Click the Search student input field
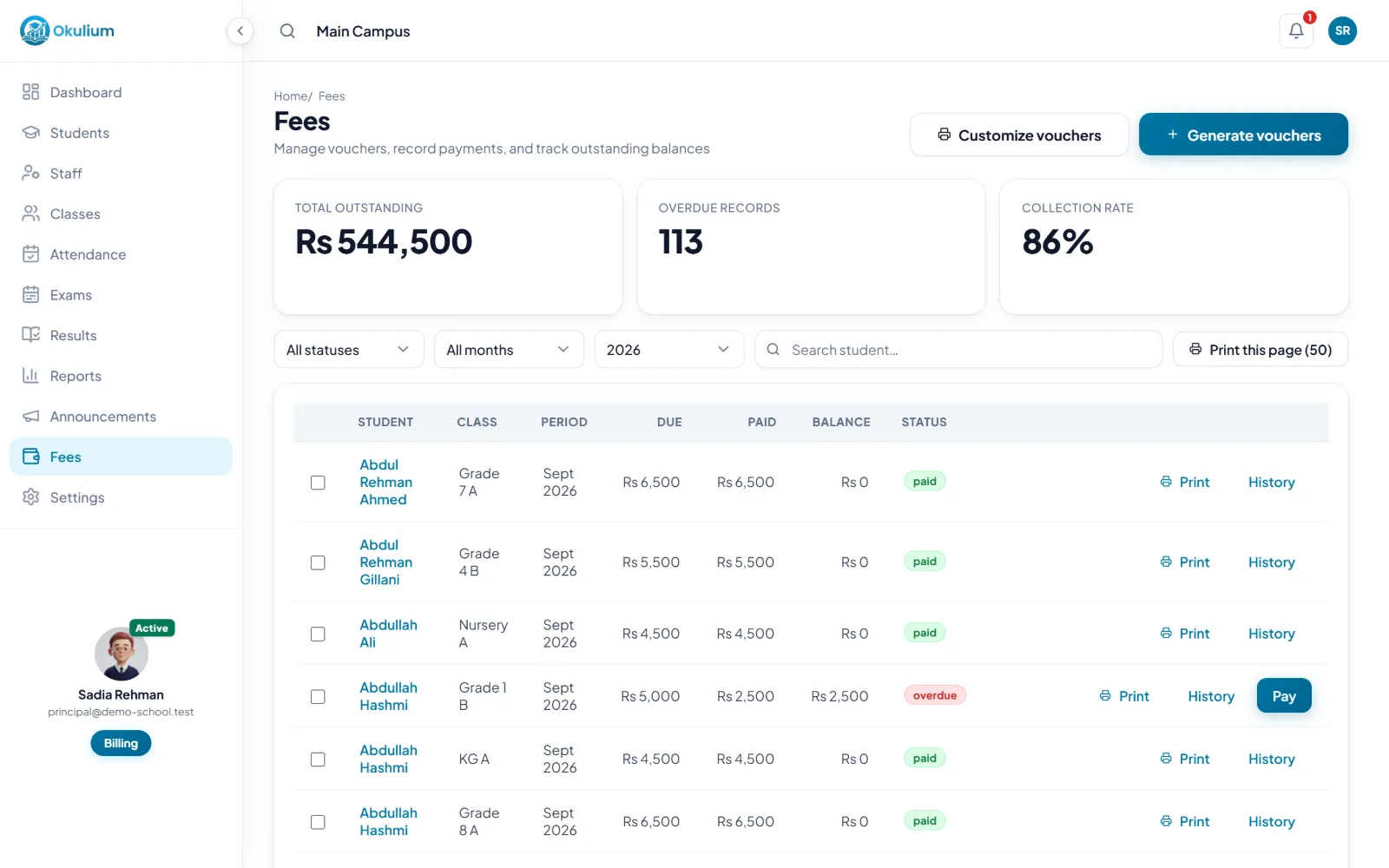 [958, 350]
